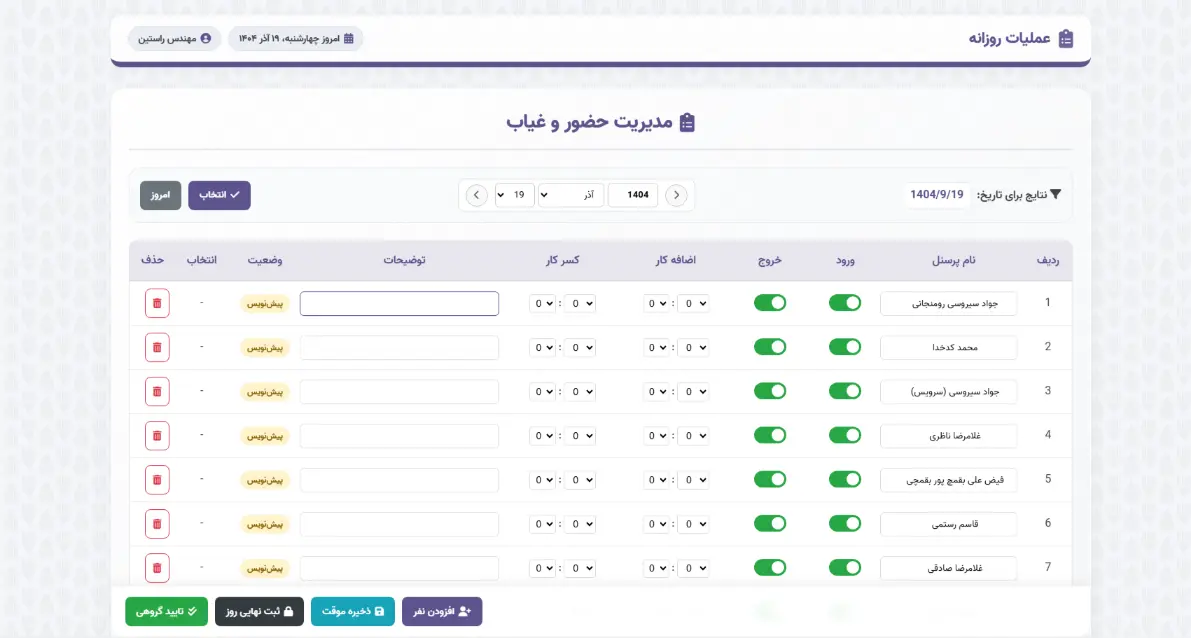1191x638 pixels.
Task: Disable the خروج switch for محمد کدخدا
Action: [x=770, y=347]
